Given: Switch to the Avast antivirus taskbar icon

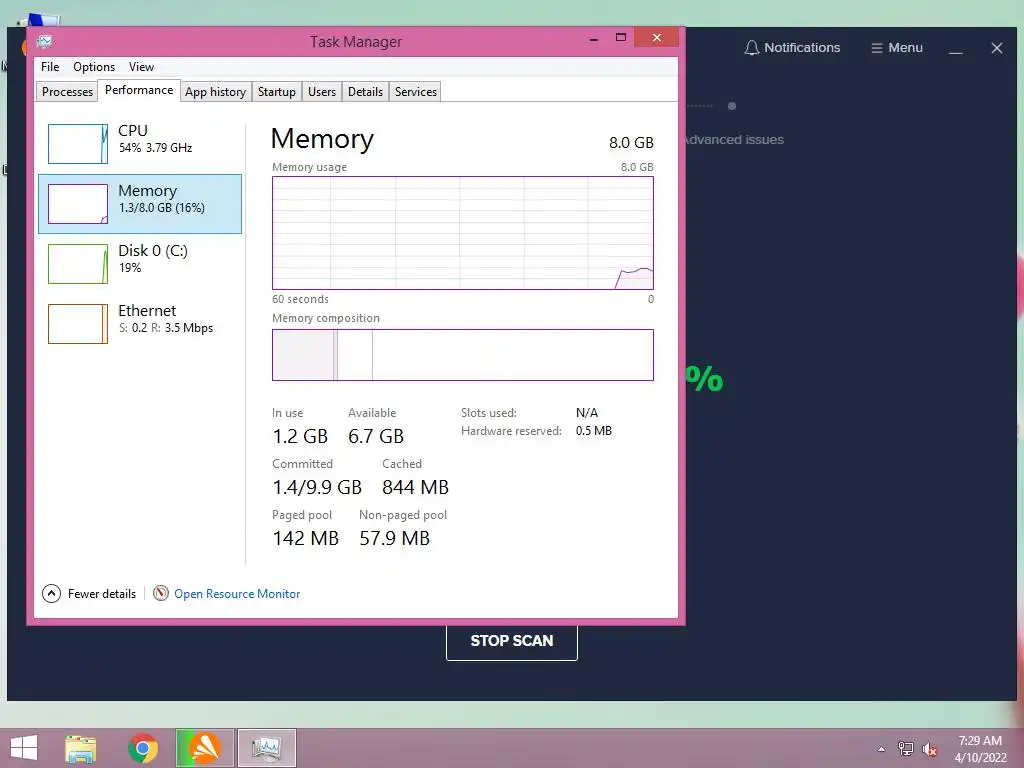Looking at the screenshot, I should (x=205, y=748).
